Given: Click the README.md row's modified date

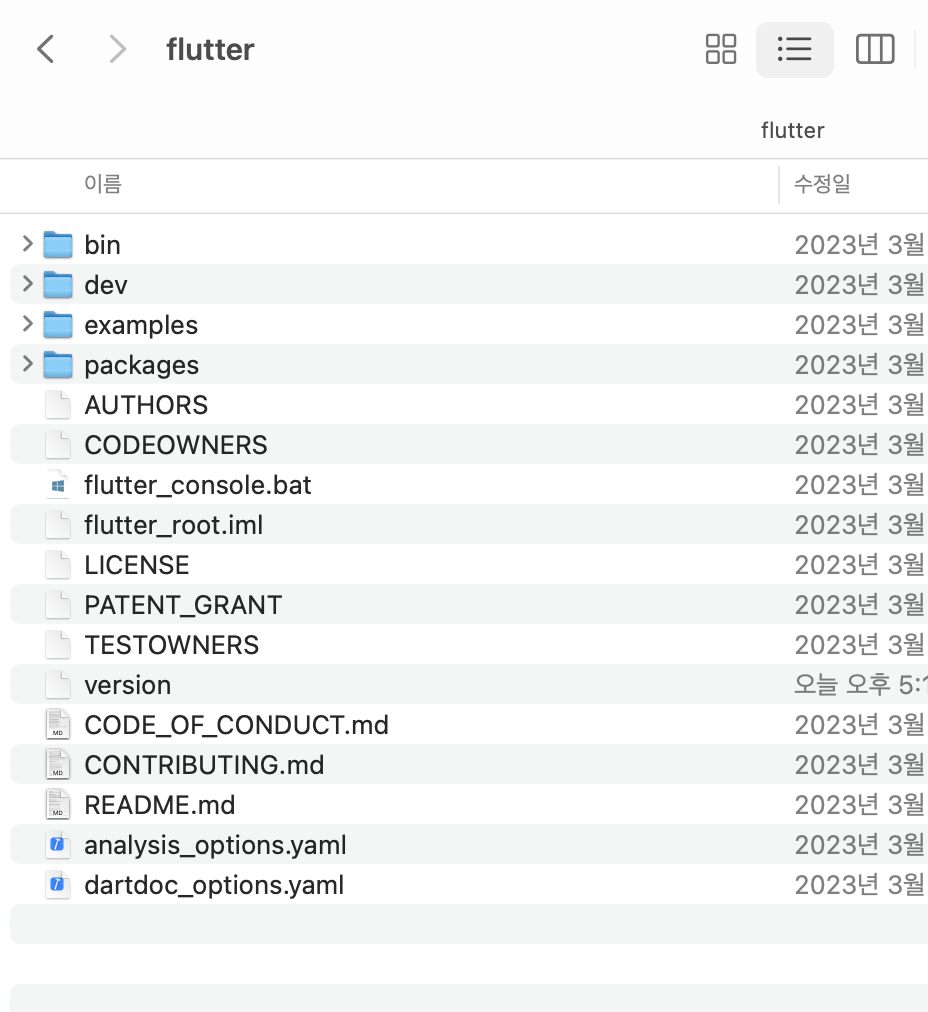Looking at the screenshot, I should click(x=860, y=805).
